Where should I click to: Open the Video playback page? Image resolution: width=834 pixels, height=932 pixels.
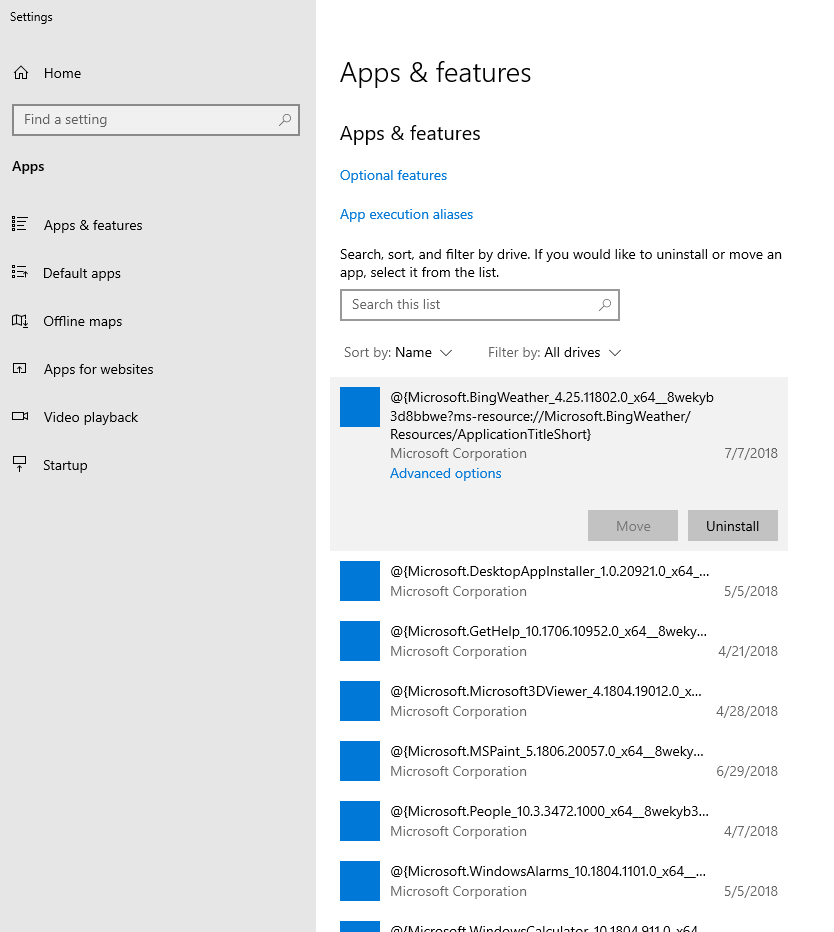click(x=90, y=417)
